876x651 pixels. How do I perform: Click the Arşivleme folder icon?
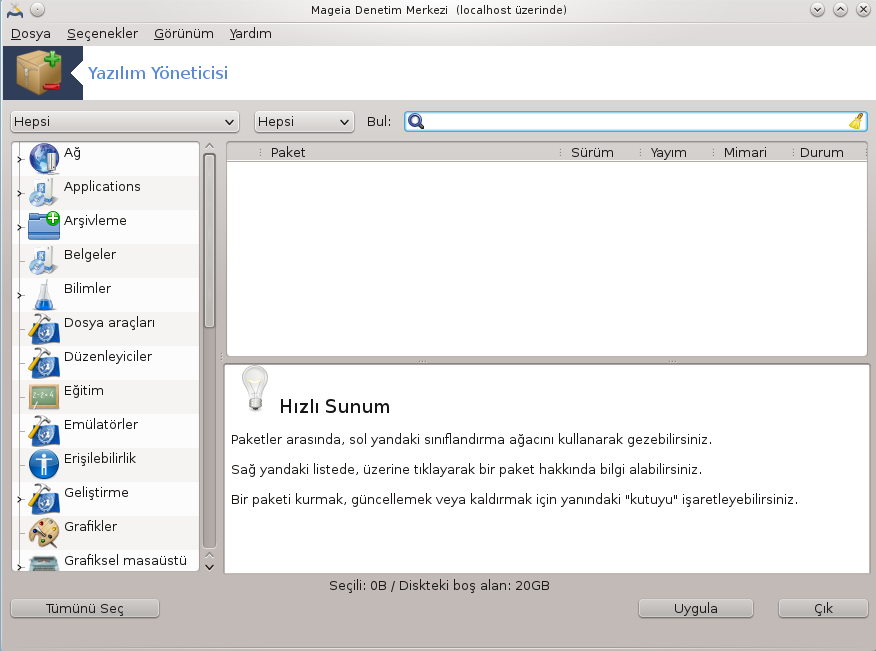(44, 226)
